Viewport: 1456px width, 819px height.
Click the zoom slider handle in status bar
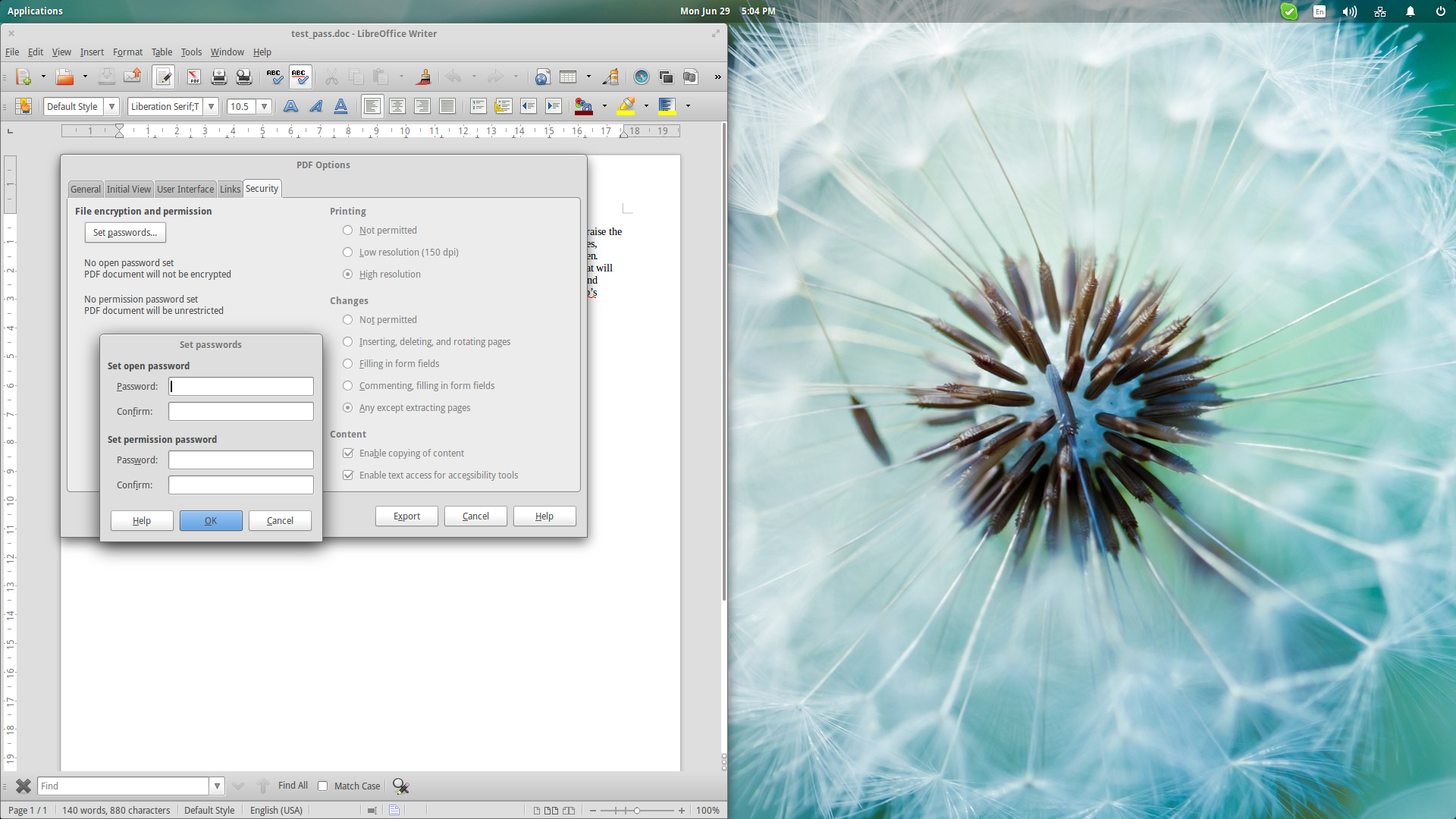(637, 811)
